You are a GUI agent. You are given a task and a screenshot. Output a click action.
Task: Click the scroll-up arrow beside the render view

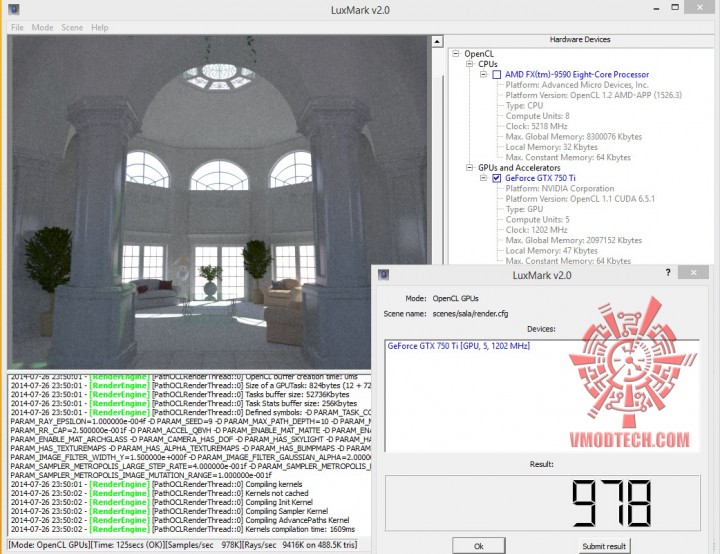(437, 42)
